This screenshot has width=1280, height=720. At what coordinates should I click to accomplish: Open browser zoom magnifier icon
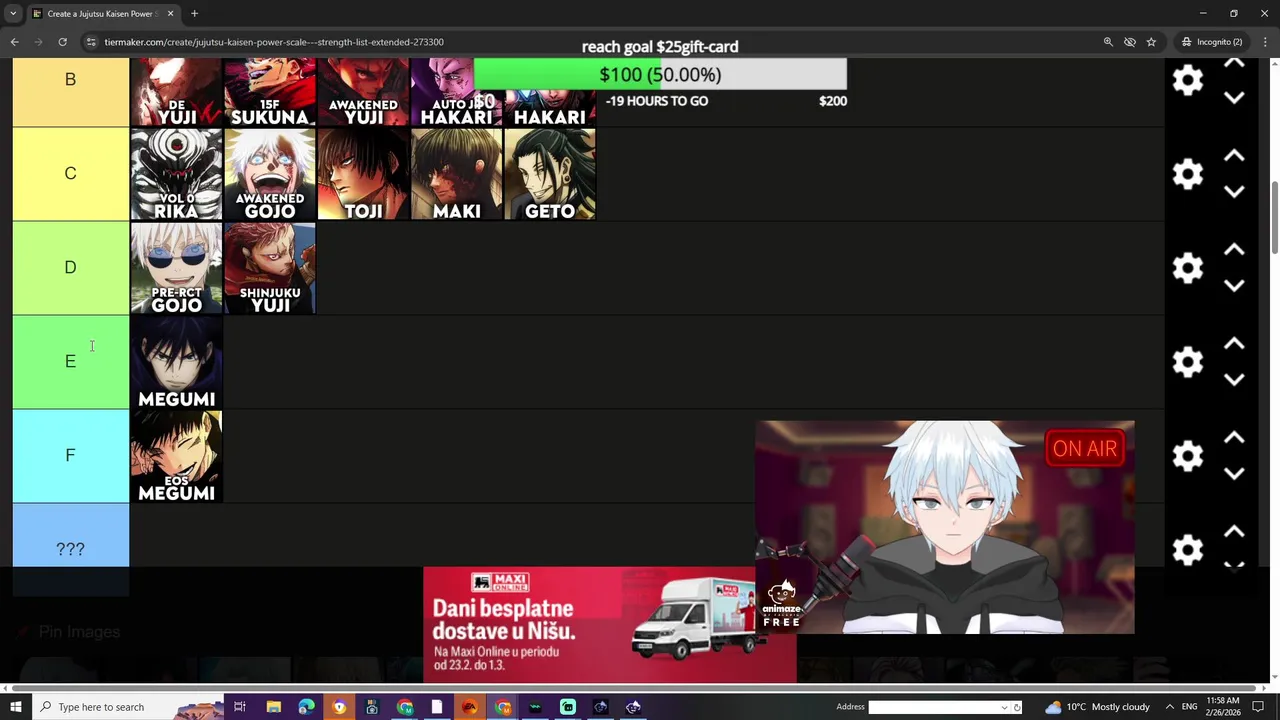coord(1108,42)
